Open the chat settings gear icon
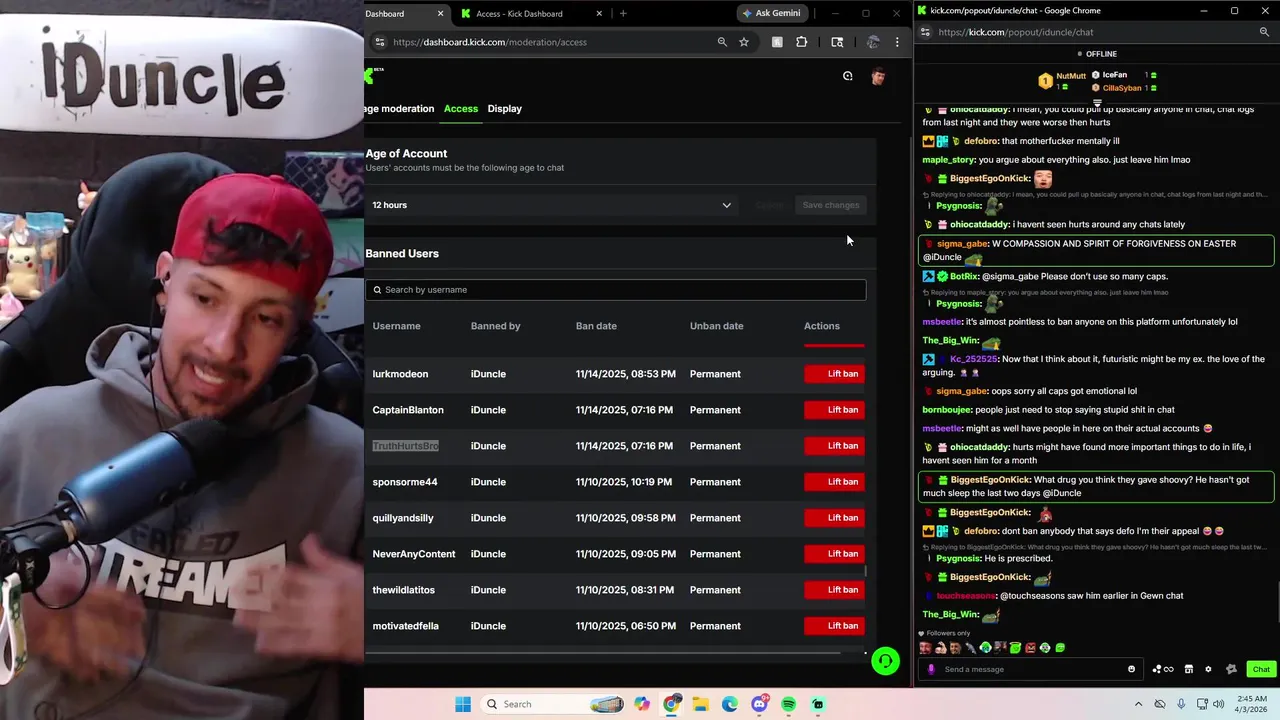Viewport: 1280px width, 720px height. [1208, 669]
